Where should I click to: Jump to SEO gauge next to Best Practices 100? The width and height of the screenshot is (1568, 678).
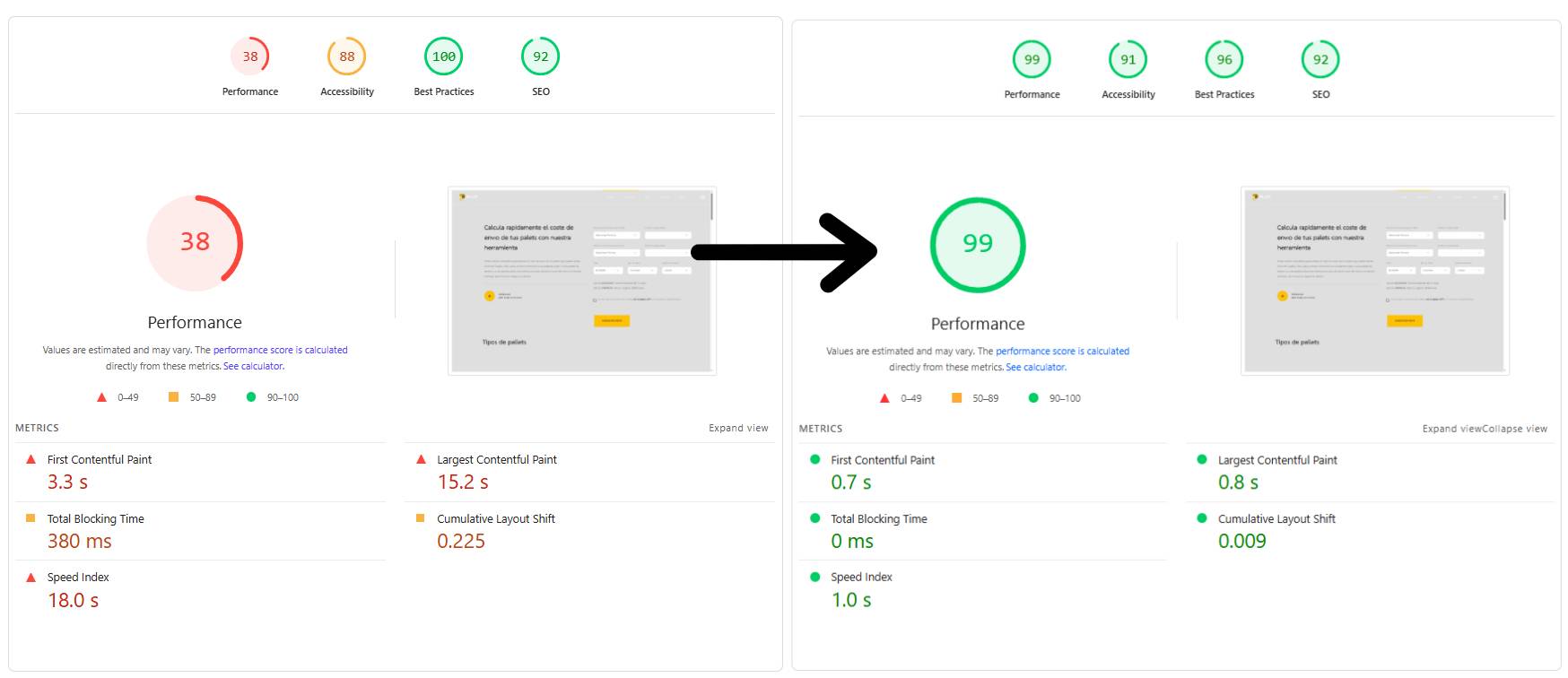coord(540,56)
